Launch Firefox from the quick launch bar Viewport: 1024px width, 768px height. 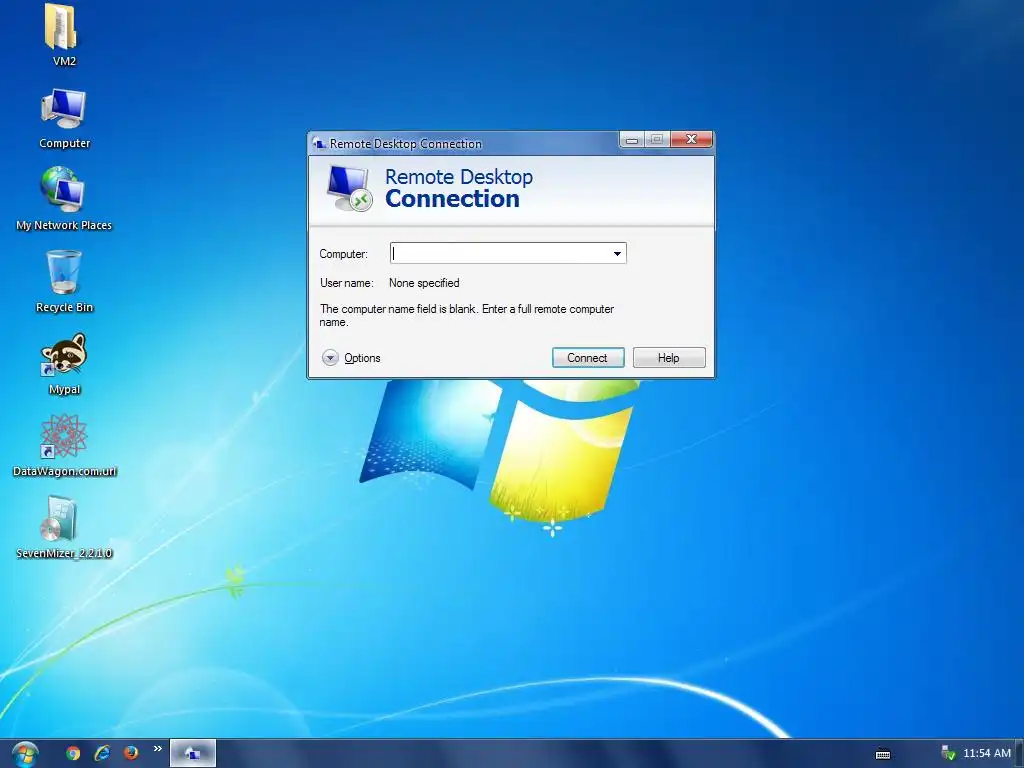tap(131, 753)
